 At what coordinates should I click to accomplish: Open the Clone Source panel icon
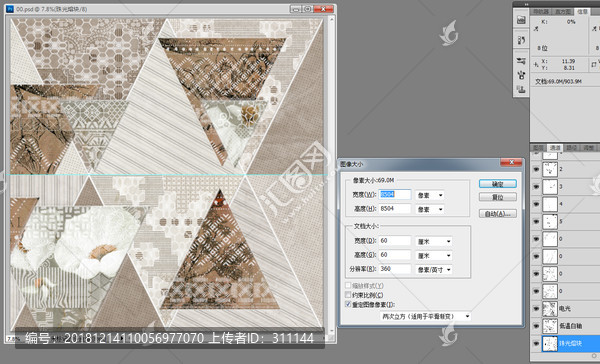coord(521,90)
